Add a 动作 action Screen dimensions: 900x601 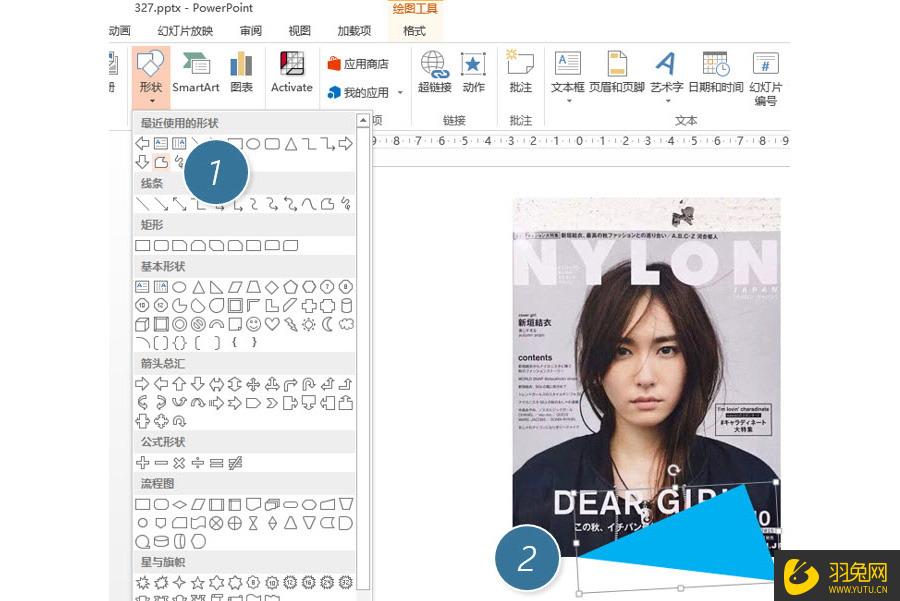click(474, 72)
